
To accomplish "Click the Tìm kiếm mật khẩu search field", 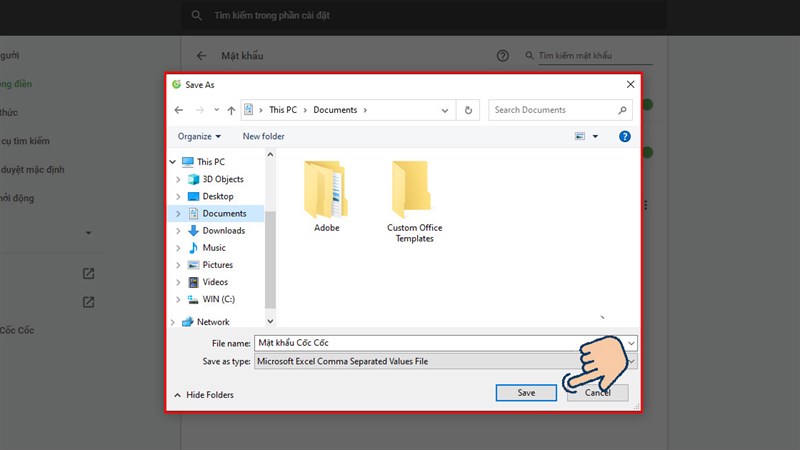I will (595, 56).
